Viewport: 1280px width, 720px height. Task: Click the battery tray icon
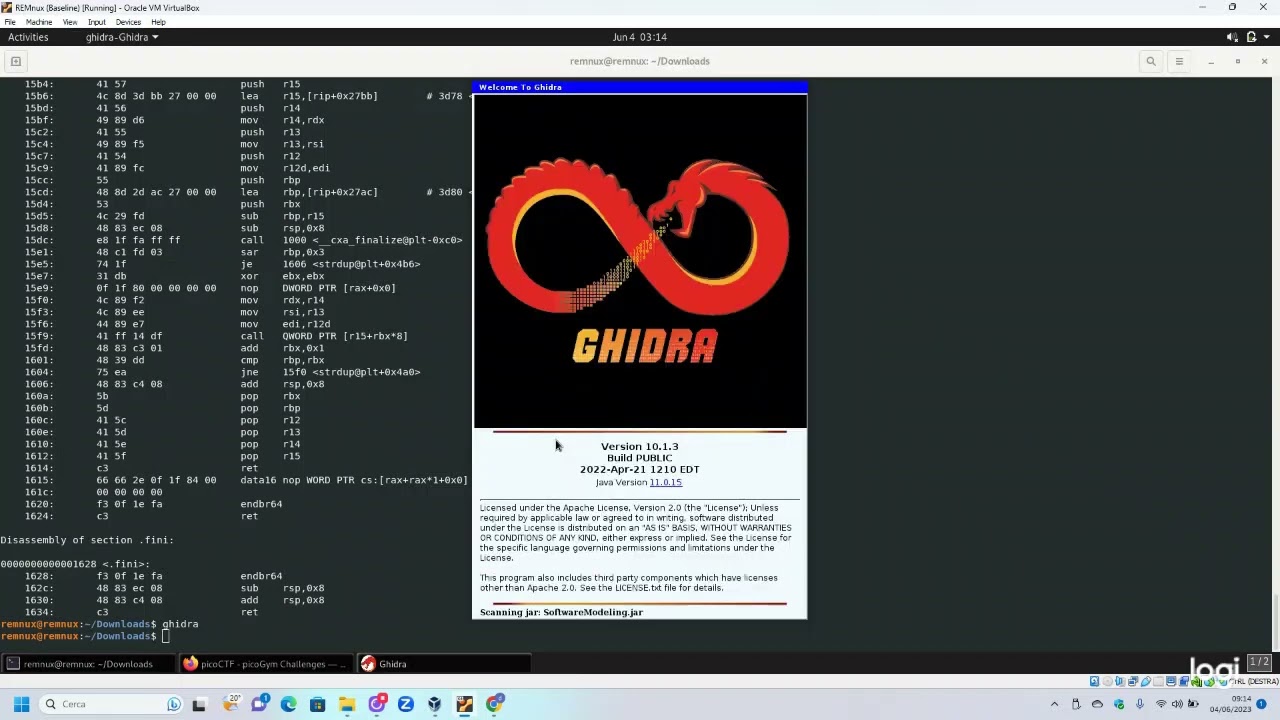pyautogui.click(x=1192, y=704)
